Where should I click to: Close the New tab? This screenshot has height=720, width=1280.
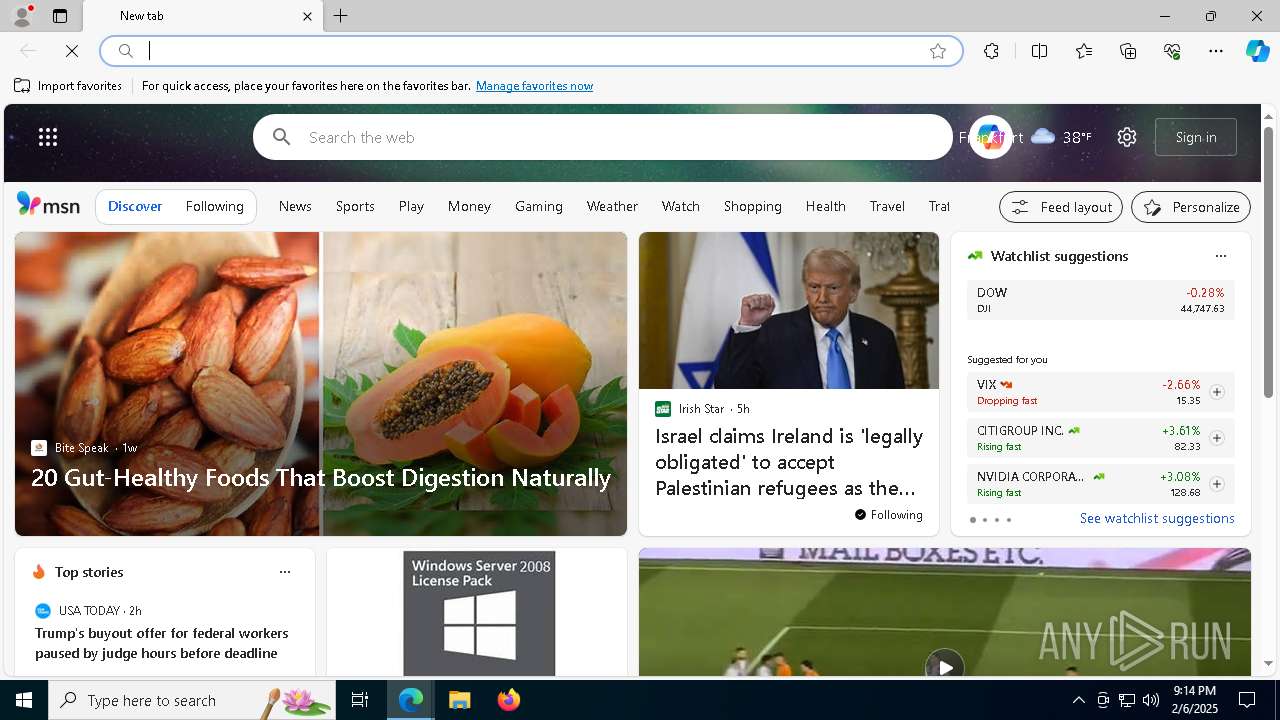[307, 16]
